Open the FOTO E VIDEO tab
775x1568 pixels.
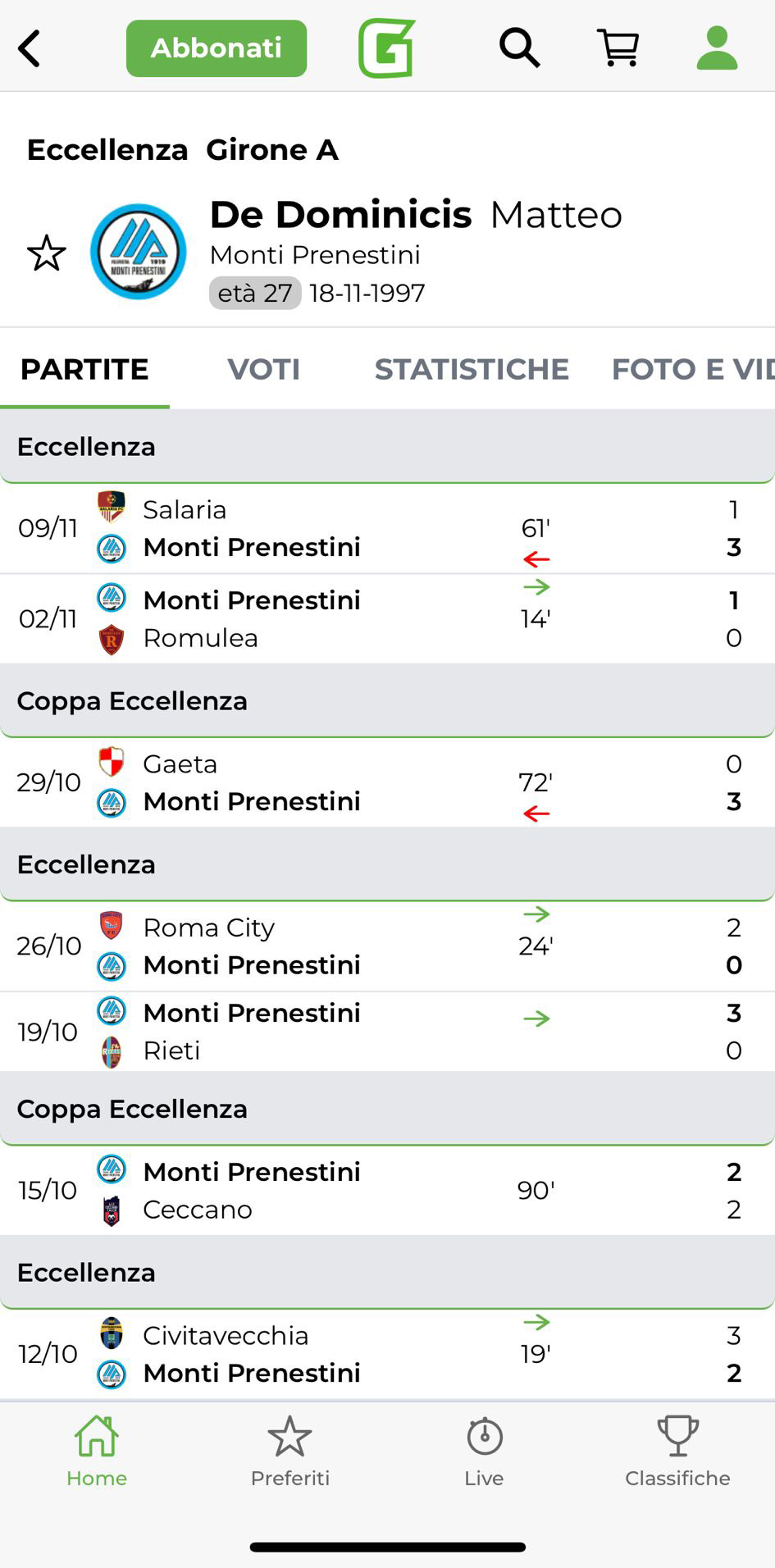tap(691, 369)
